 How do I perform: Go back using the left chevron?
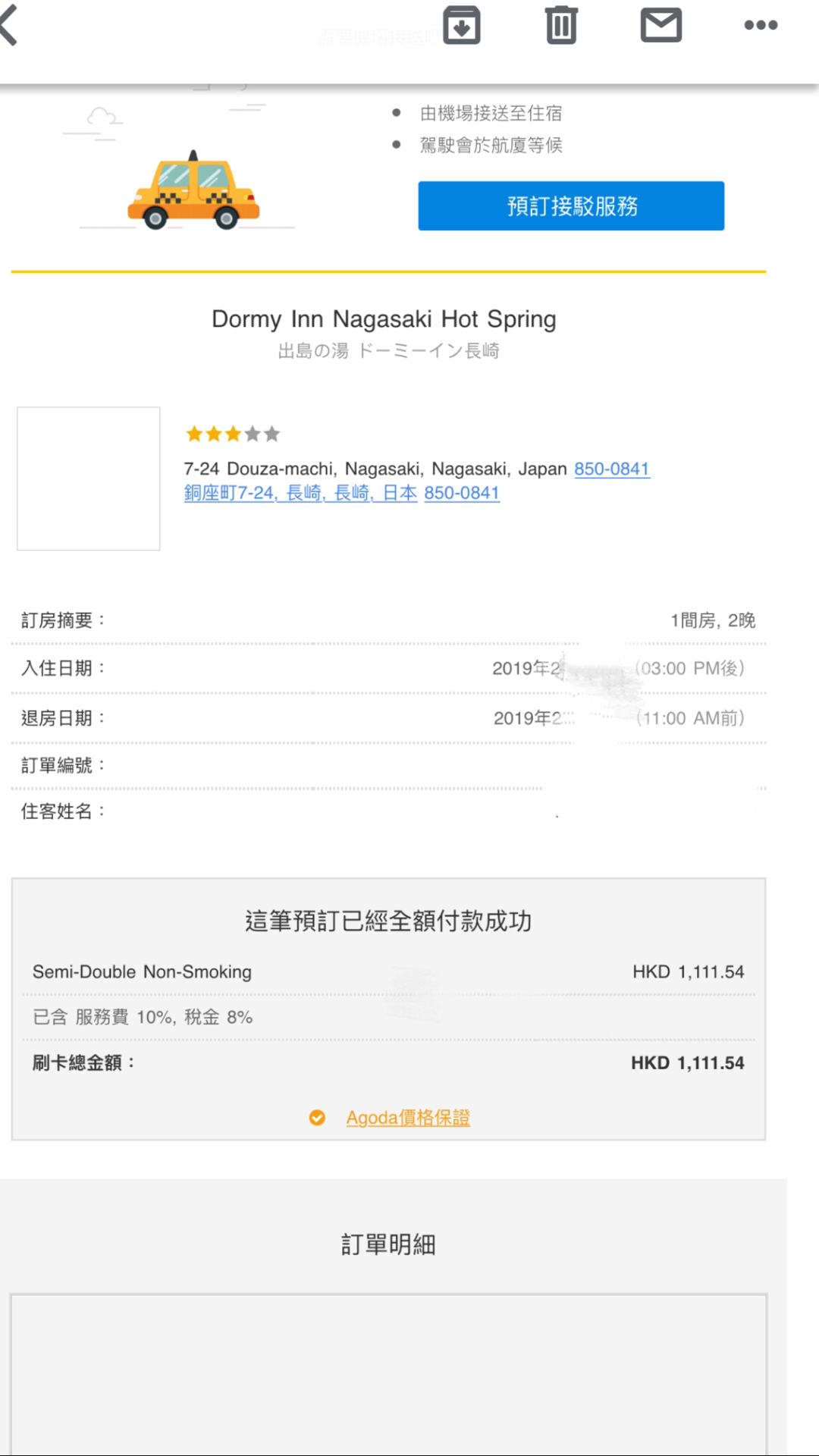point(9,25)
